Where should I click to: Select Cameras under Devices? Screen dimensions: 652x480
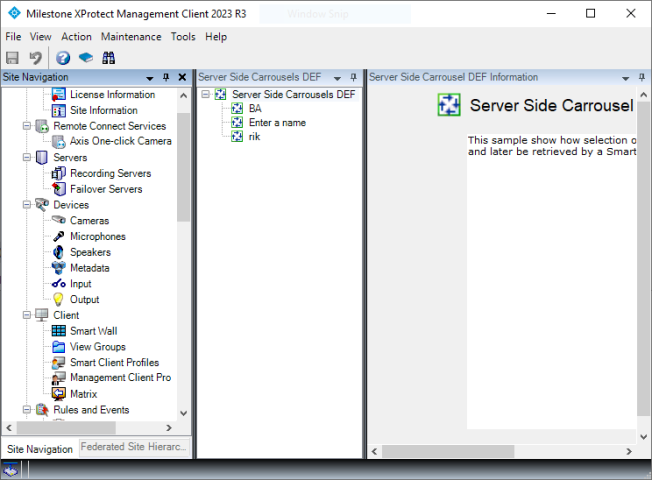[x=89, y=221]
